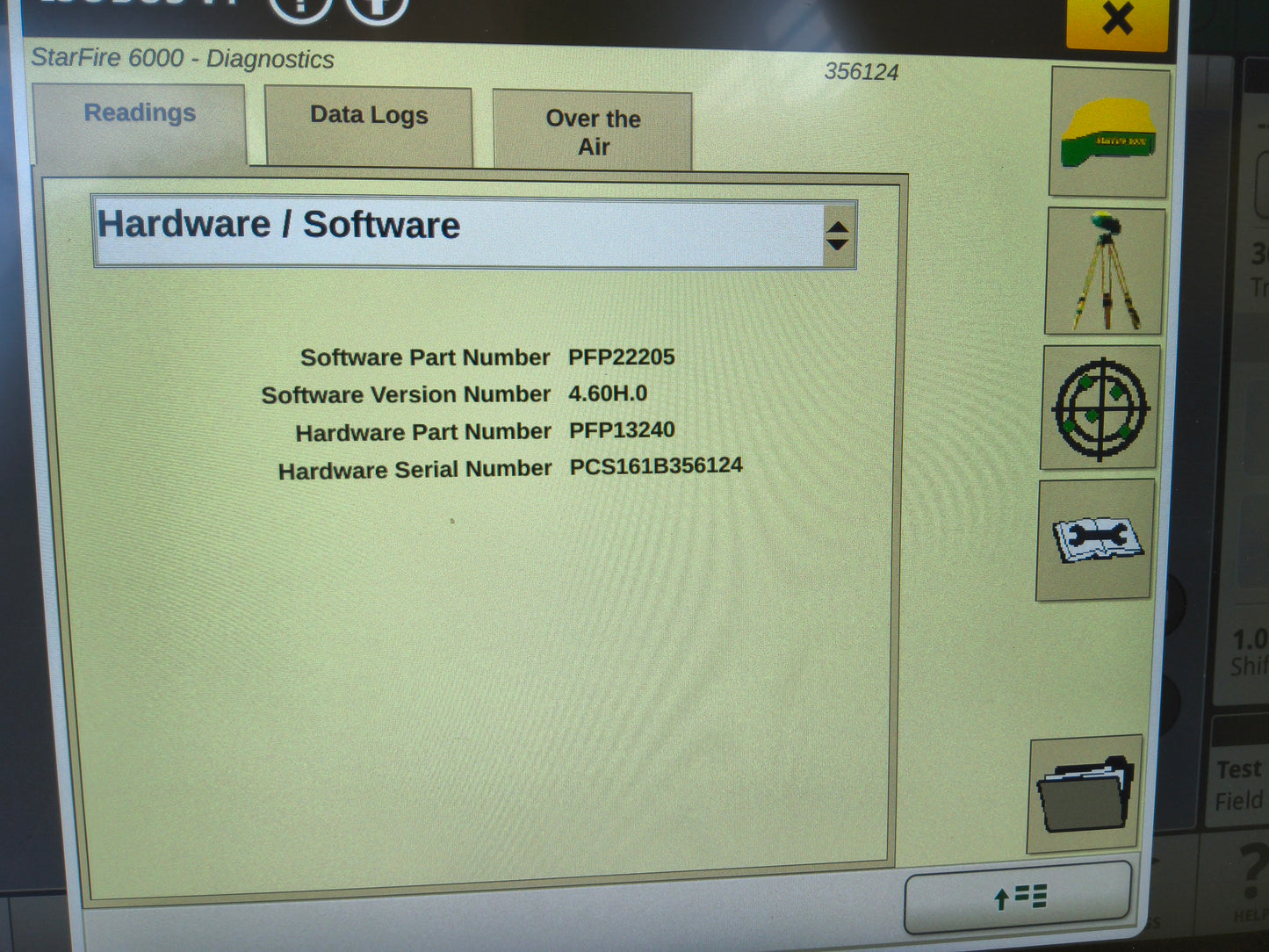The height and width of the screenshot is (952, 1269).
Task: Select the wrench setup and service icon
Action: coord(1094,540)
